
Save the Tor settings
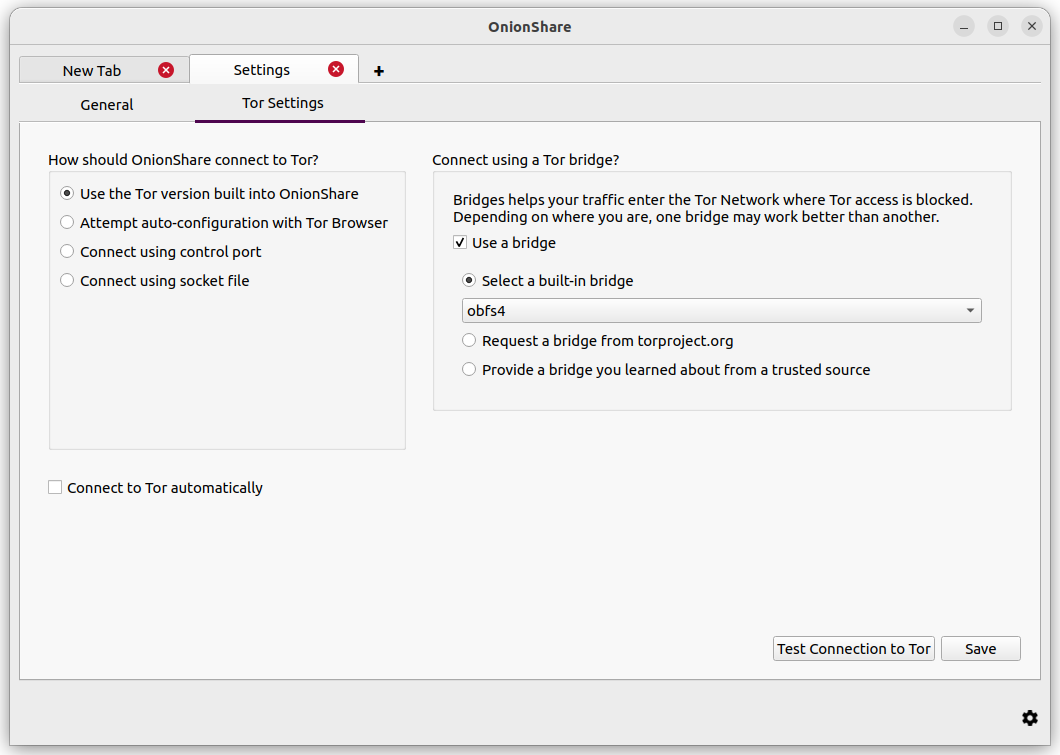981,649
